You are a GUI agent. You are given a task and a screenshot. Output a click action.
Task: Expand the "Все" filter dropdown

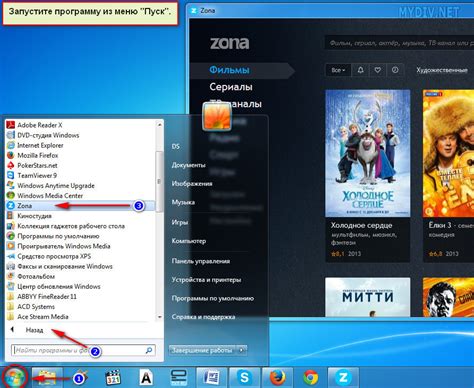(338, 70)
